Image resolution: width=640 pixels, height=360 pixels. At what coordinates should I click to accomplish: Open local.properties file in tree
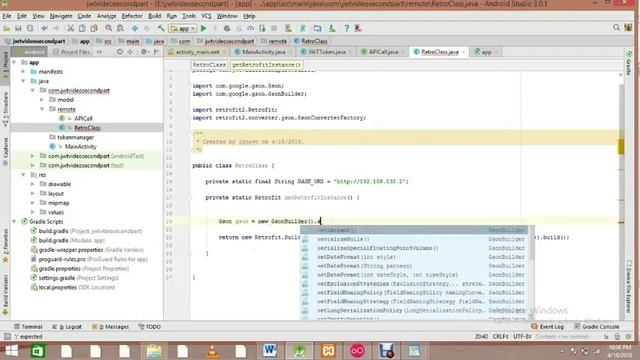point(58,287)
